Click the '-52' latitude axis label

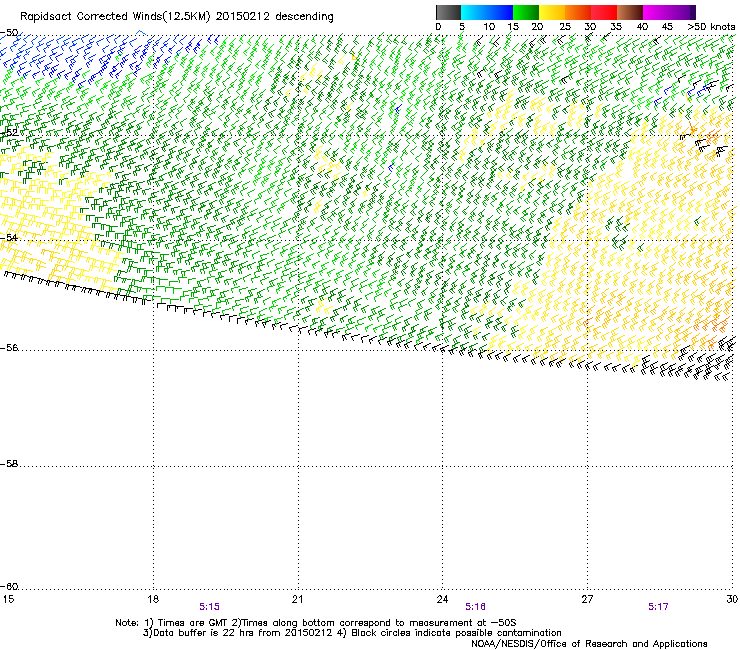9,133
